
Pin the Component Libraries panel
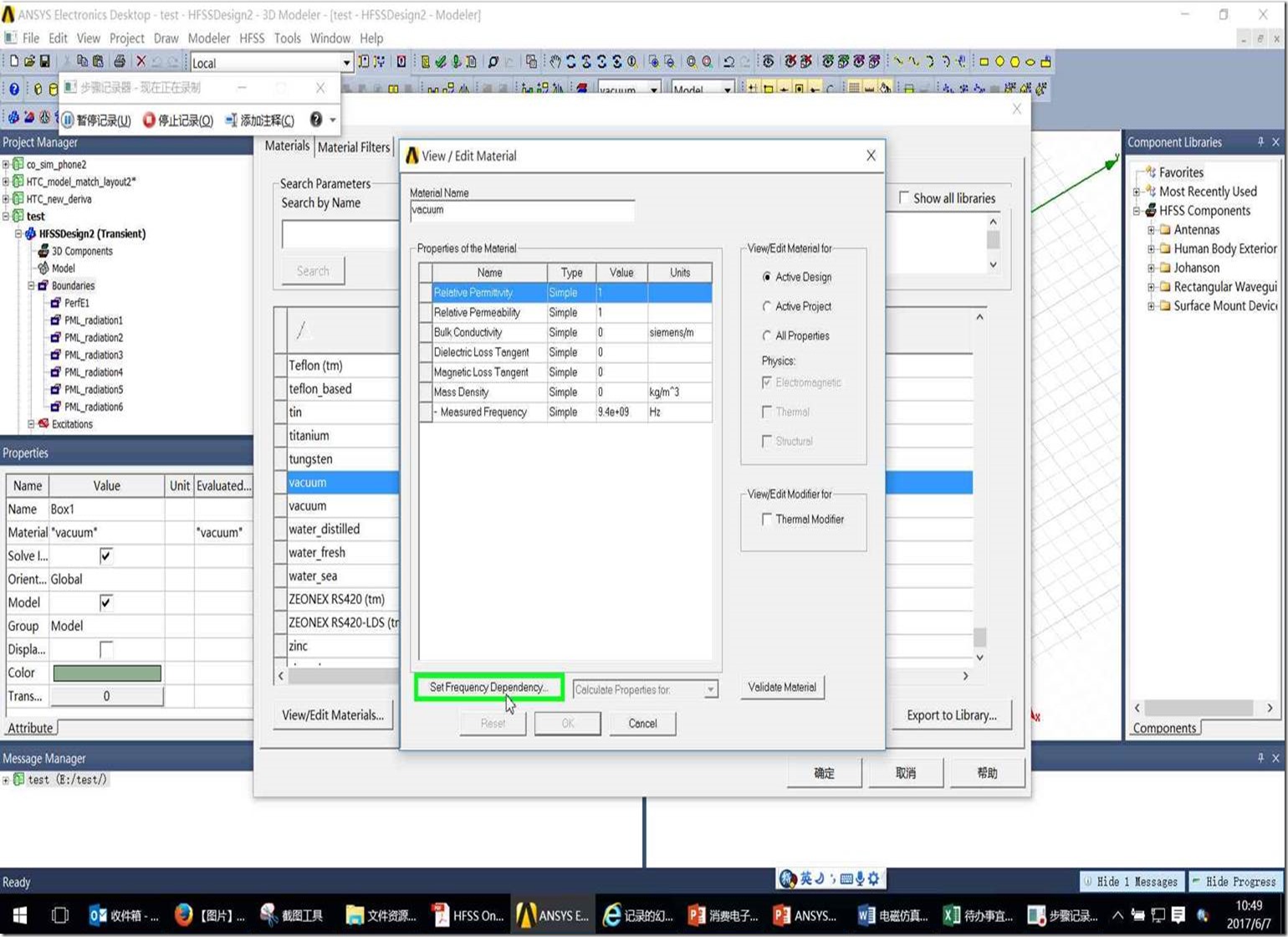1260,142
